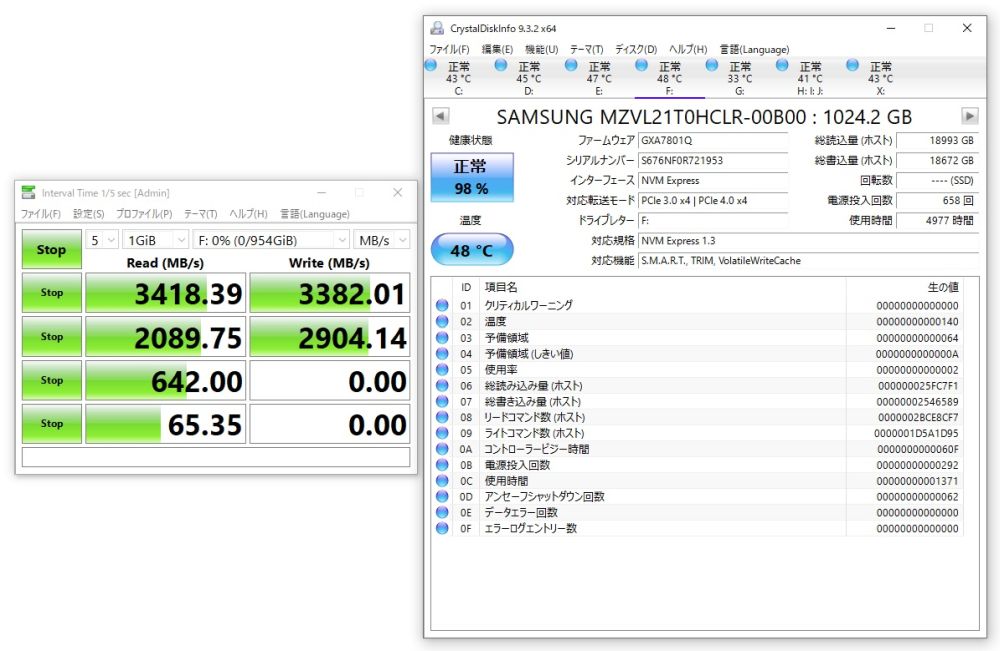The height and width of the screenshot is (651, 1000).
Task: Click the 18993 GB total host reads value
Action: coord(938,140)
